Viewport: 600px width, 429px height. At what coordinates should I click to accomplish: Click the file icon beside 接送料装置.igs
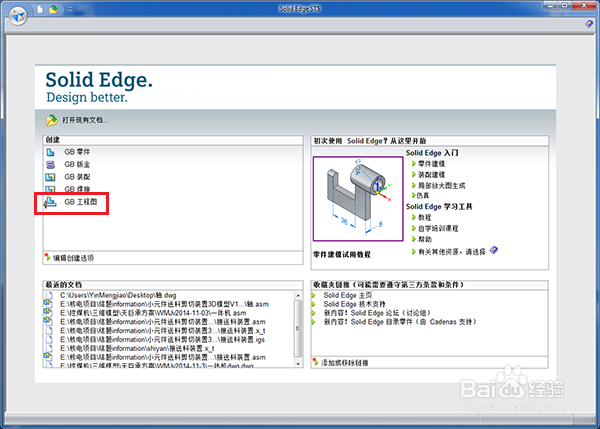pyautogui.click(x=49, y=339)
